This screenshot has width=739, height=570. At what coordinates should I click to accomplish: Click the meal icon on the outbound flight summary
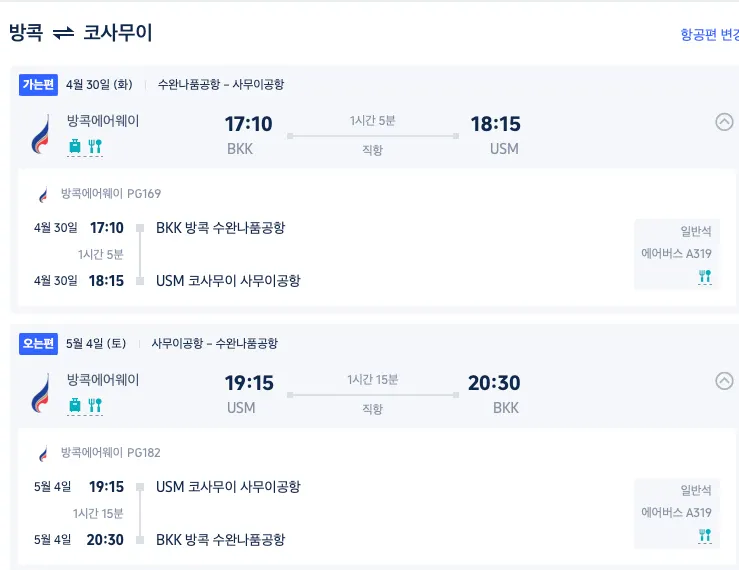[96, 147]
